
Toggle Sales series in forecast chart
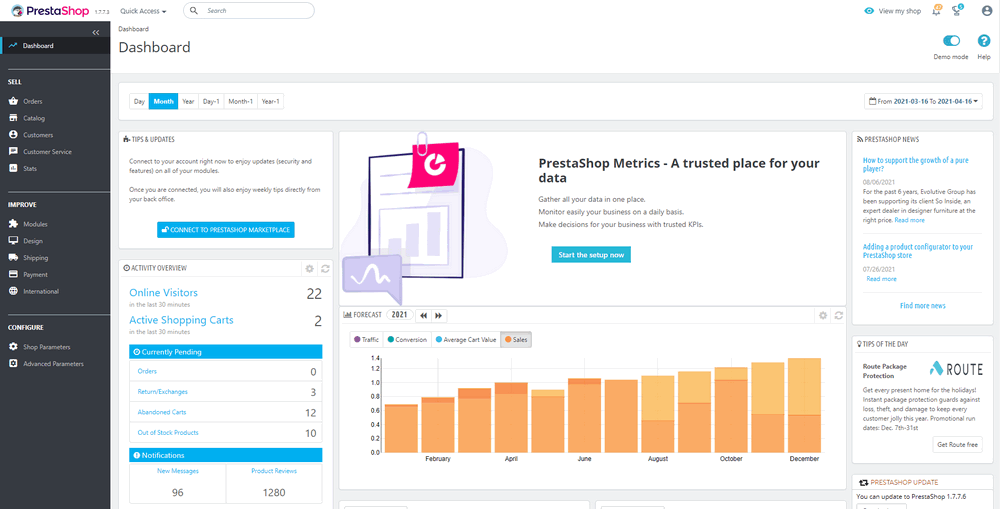click(516, 340)
